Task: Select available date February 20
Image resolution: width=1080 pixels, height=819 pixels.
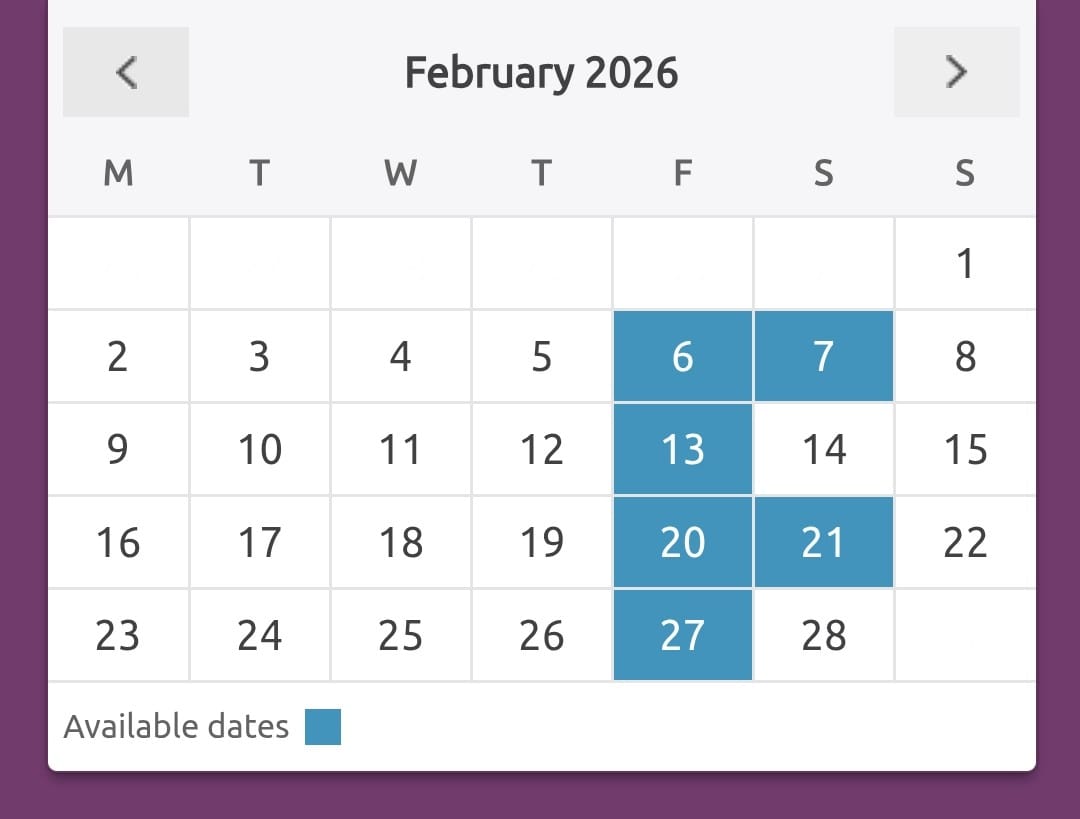Action: tap(682, 542)
